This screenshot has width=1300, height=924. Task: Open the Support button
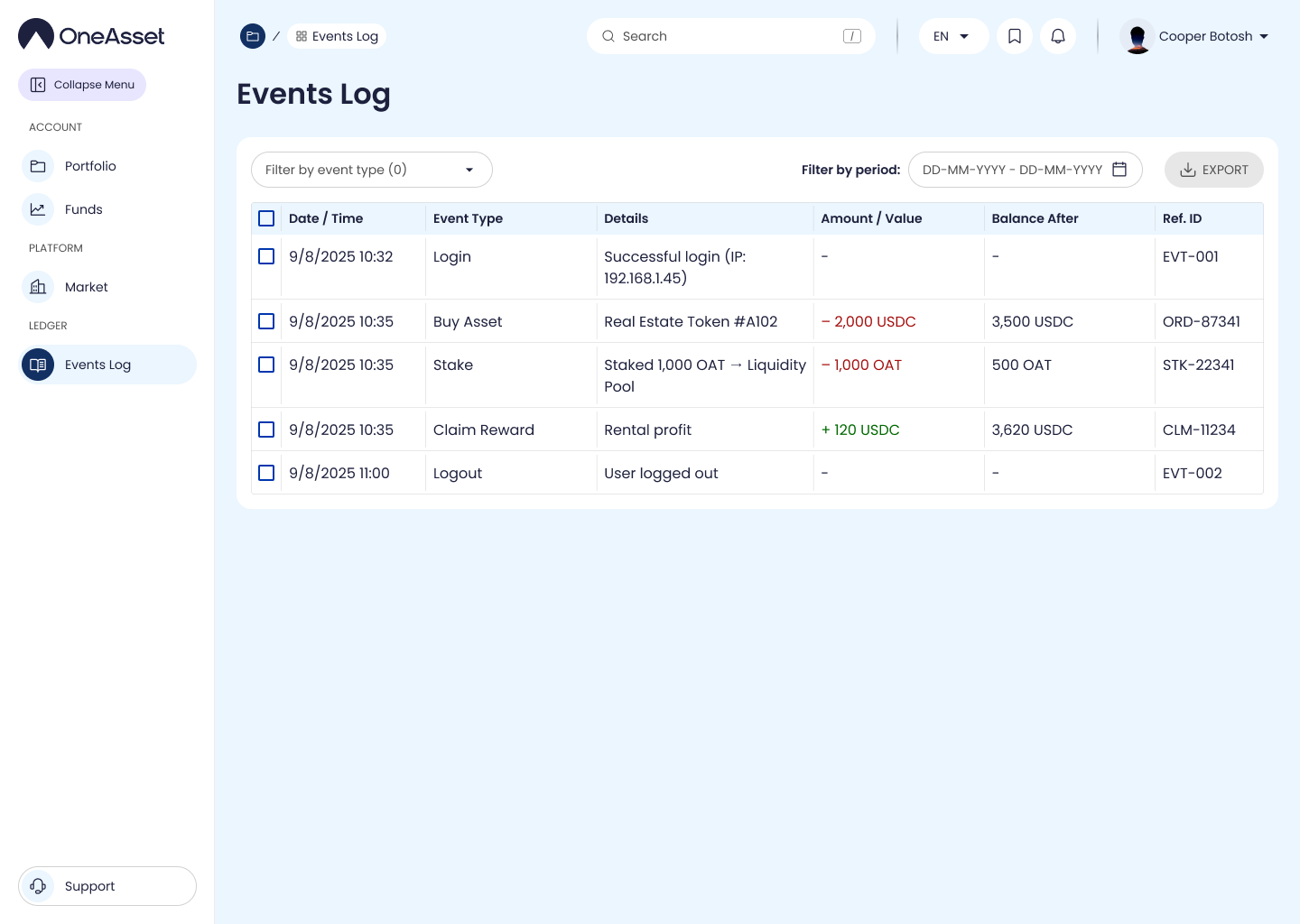107,886
